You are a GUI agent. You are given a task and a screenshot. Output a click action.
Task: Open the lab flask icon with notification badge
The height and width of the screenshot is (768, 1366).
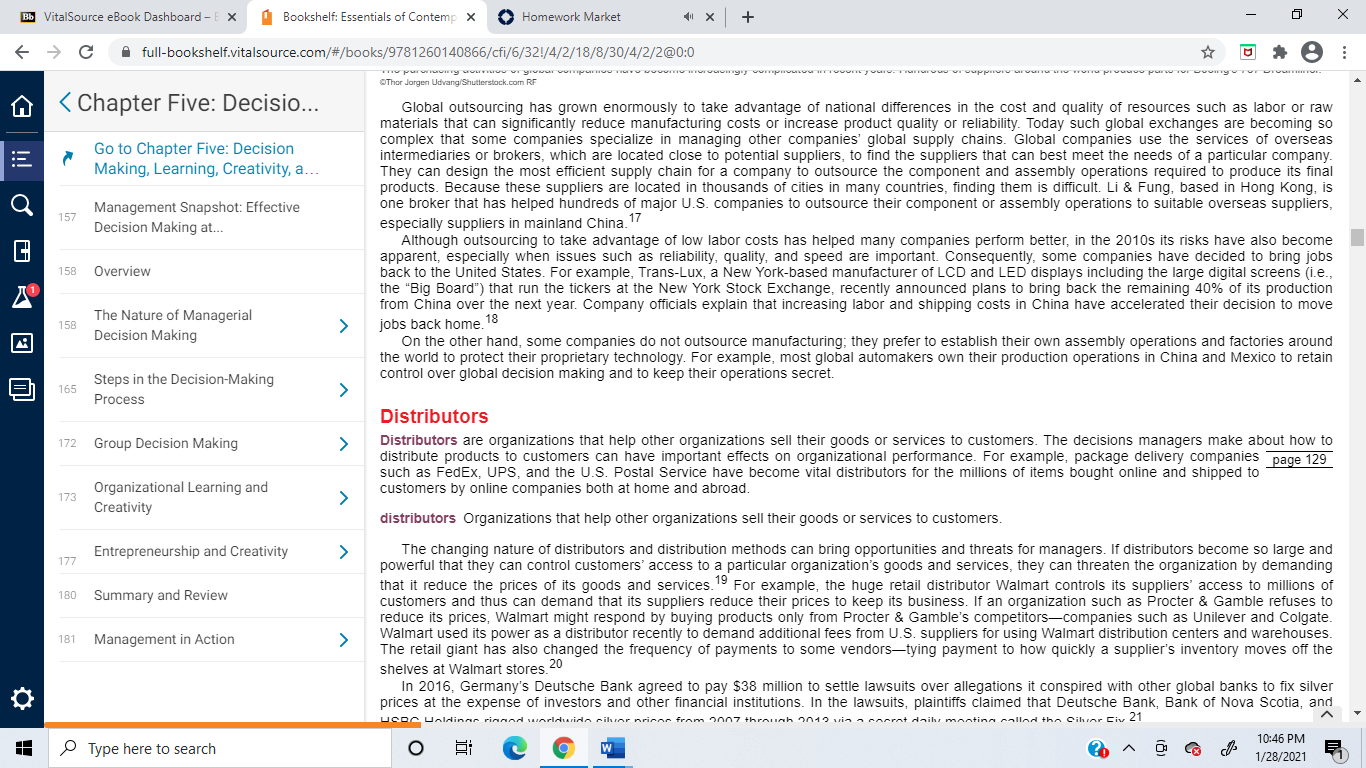coord(22,297)
